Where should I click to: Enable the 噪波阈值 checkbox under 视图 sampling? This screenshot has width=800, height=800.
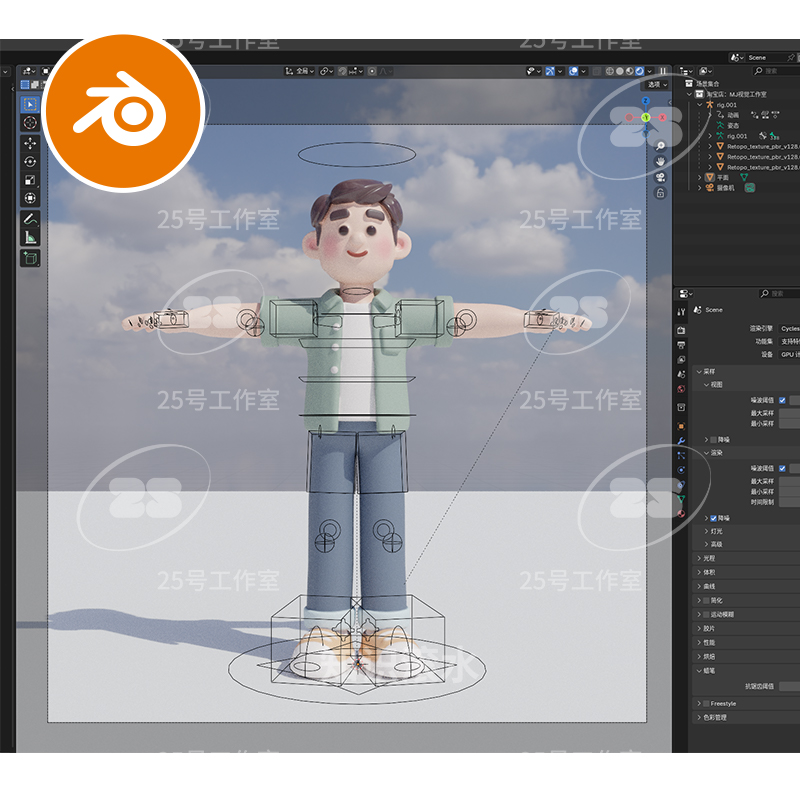[783, 400]
